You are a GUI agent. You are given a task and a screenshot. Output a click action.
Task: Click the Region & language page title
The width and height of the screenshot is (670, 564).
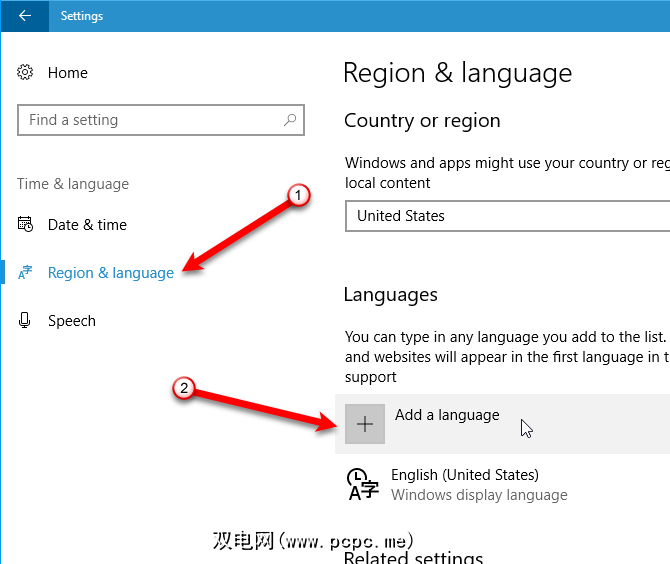point(458,73)
